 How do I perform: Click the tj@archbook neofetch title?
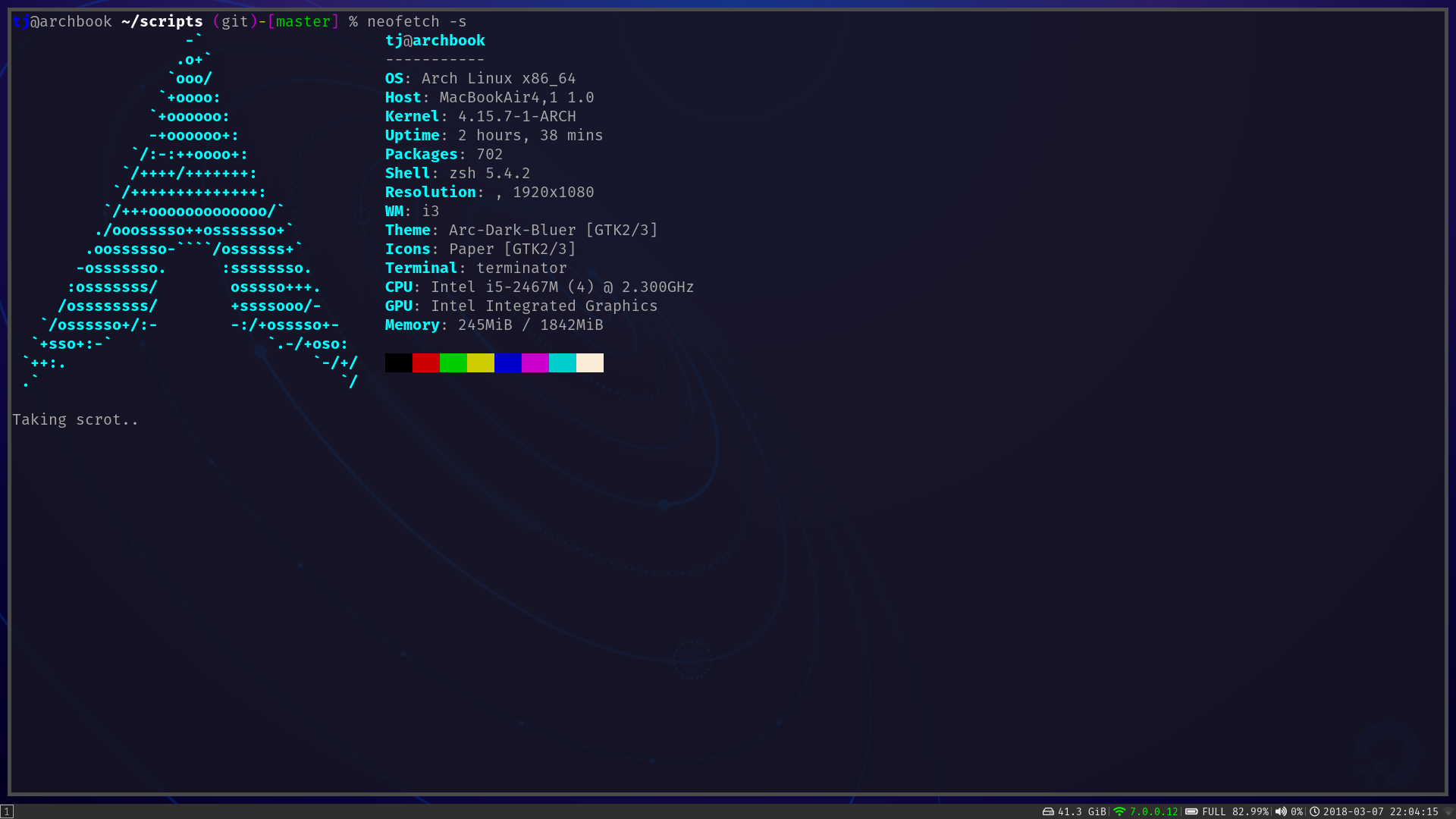pyautogui.click(x=435, y=41)
